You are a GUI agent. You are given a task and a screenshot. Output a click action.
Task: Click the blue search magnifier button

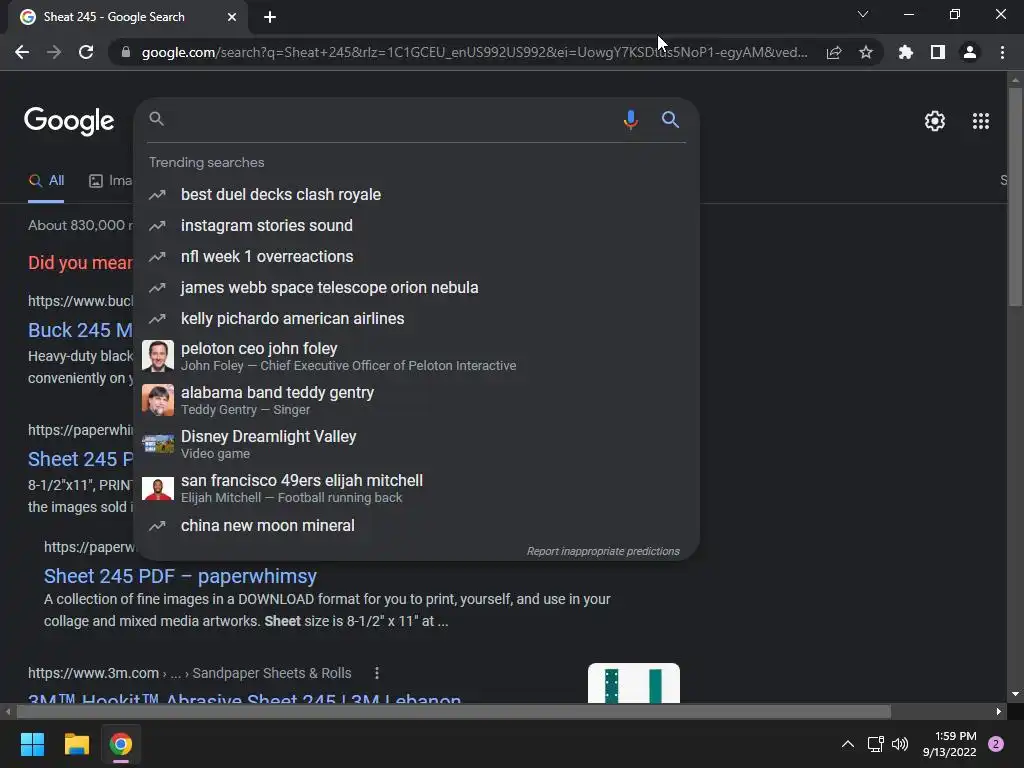(x=670, y=120)
